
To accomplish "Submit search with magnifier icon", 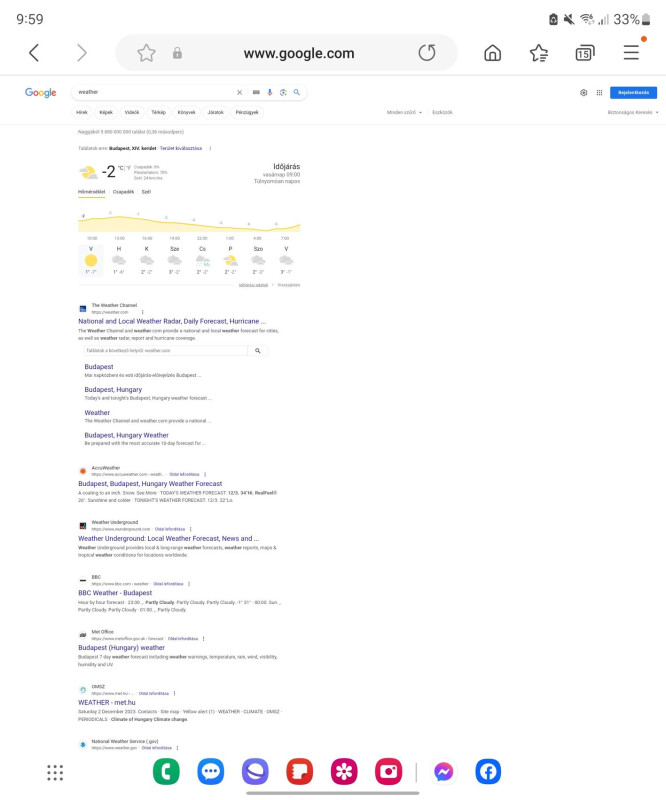I will [x=297, y=92].
